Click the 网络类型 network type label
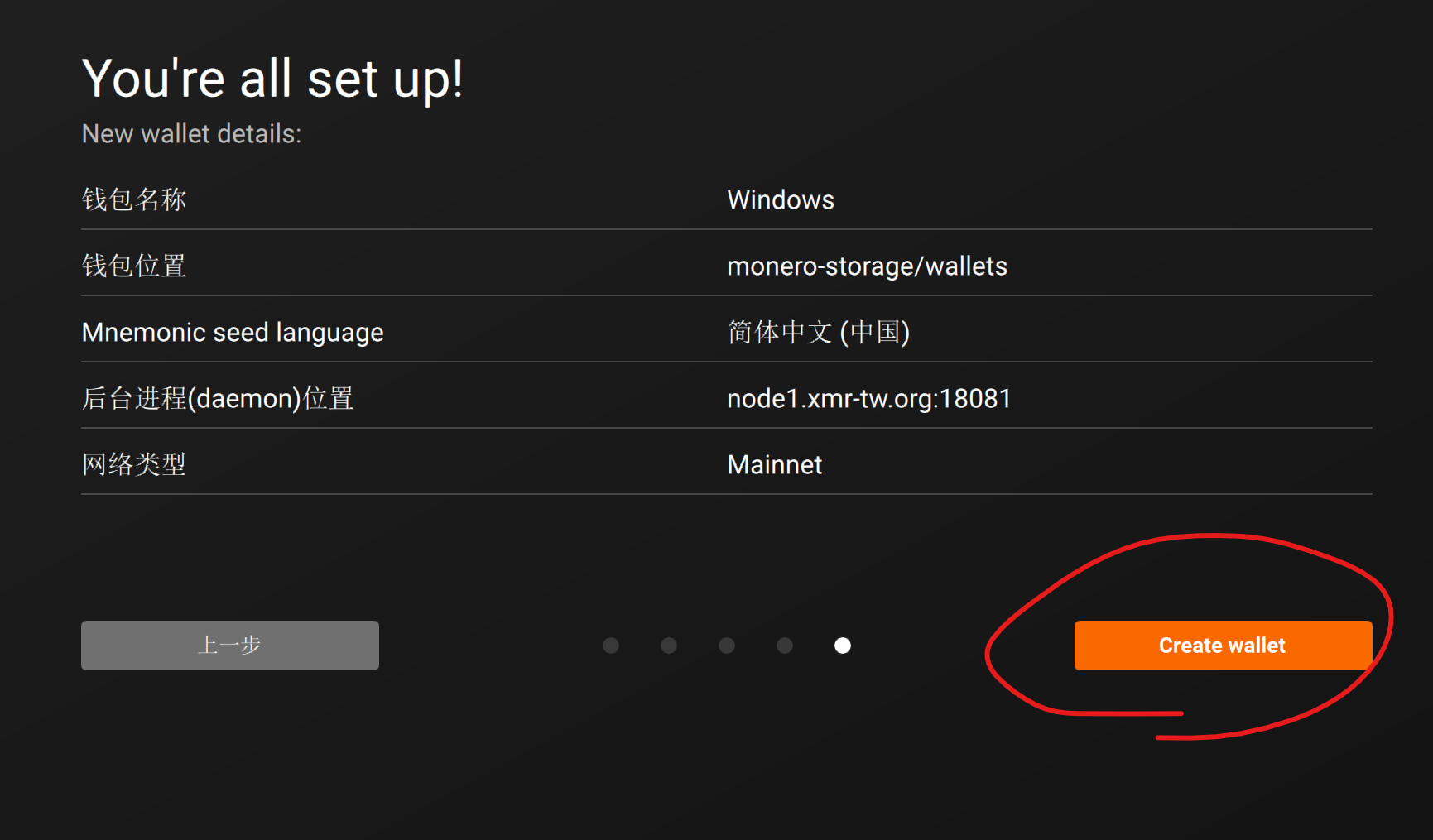The image size is (1433, 840). [x=134, y=464]
